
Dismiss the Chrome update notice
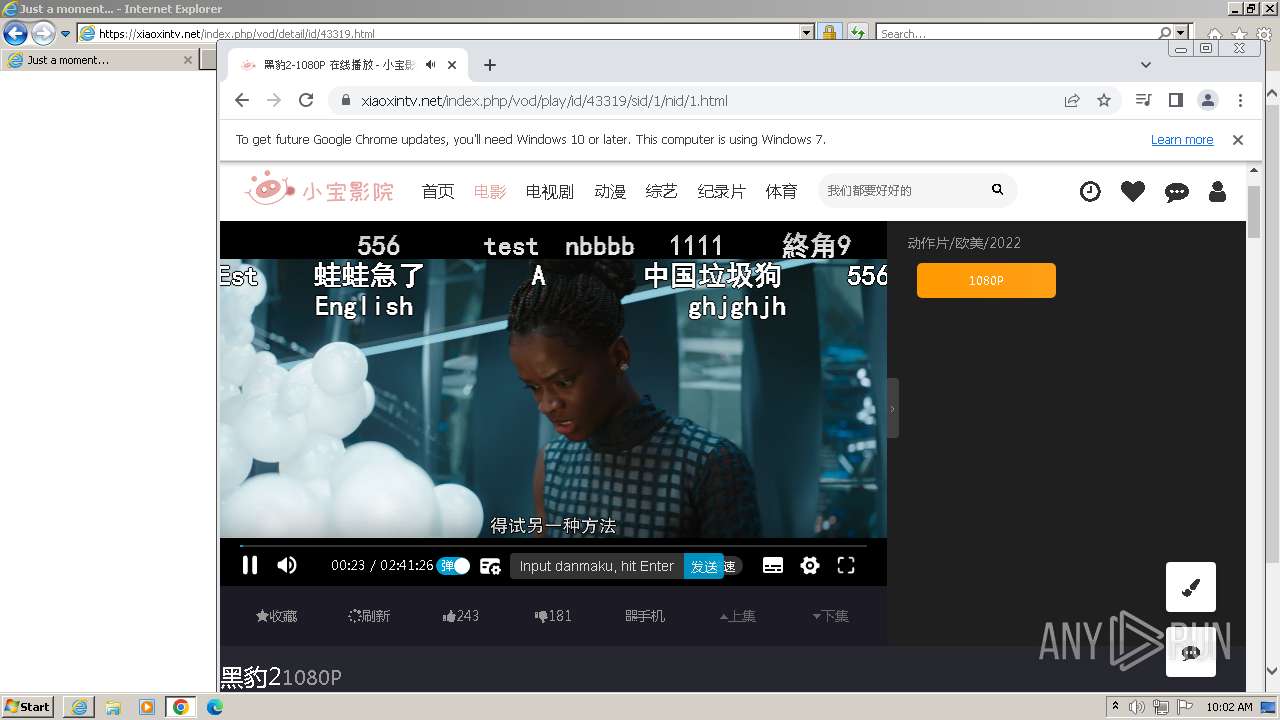pyautogui.click(x=1238, y=140)
